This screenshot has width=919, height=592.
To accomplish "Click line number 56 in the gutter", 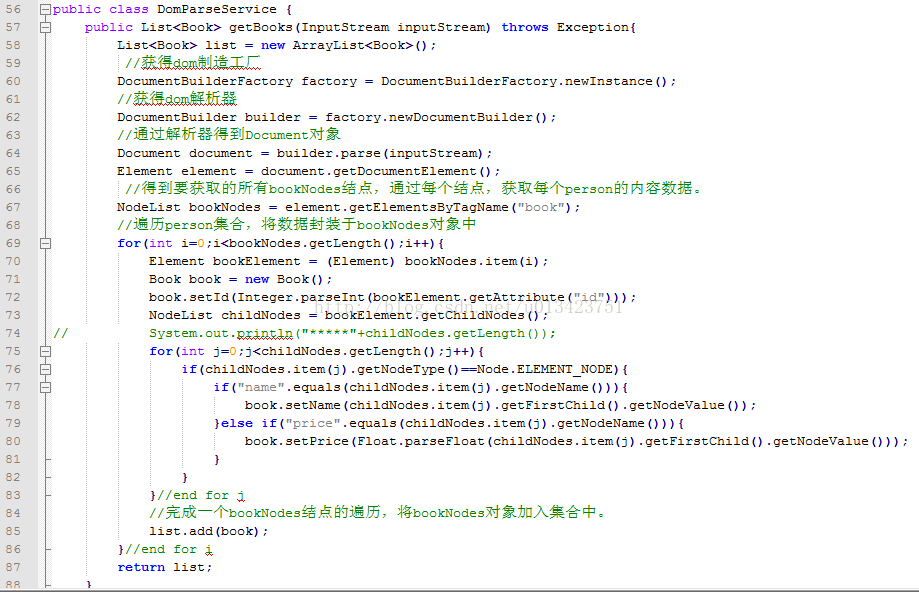I will pyautogui.click(x=13, y=9).
